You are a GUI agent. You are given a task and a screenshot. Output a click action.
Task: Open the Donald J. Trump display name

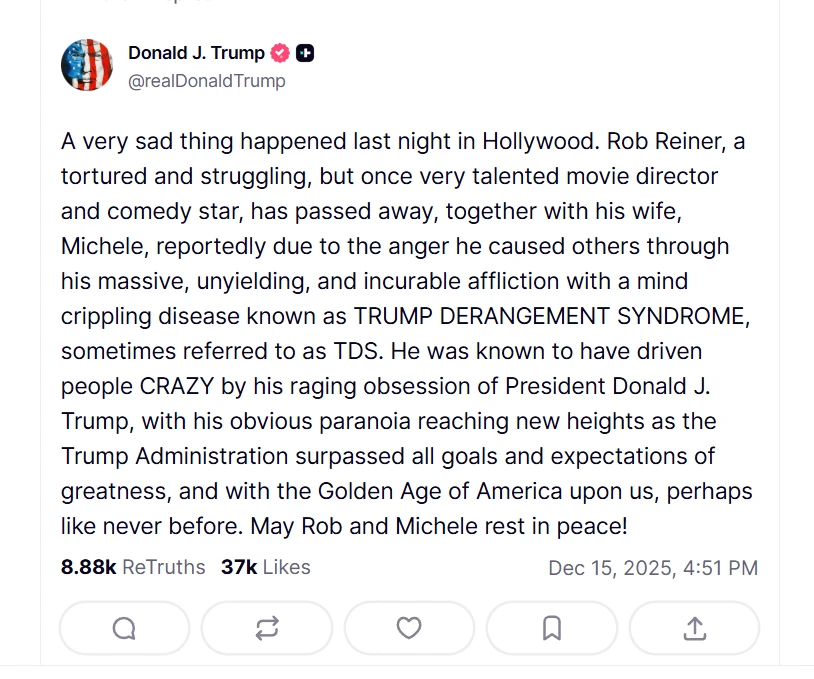(x=196, y=53)
